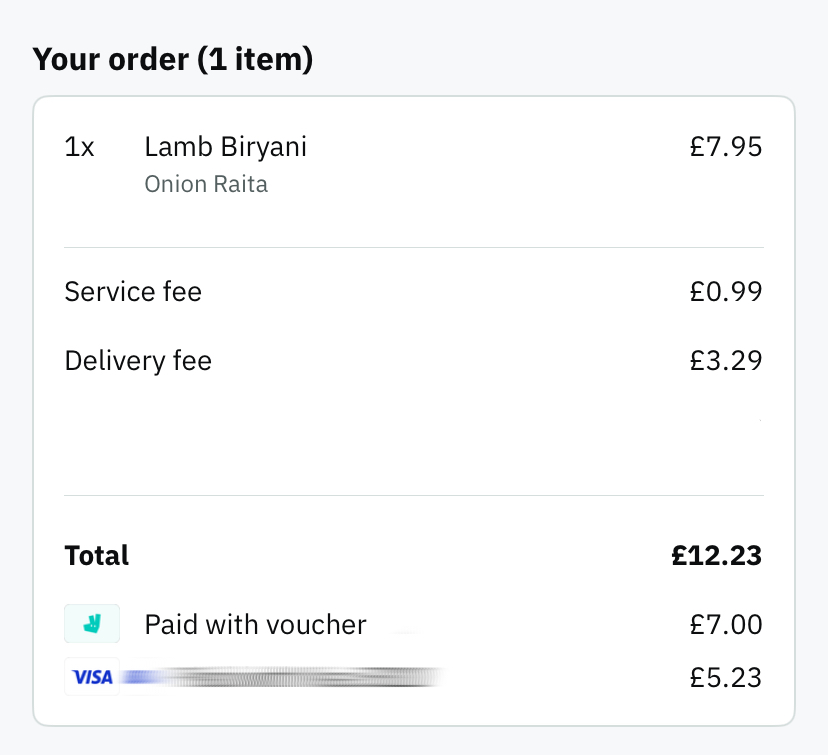This screenshot has height=755, width=828.
Task: Click the 1x quantity label
Action: coord(79,147)
